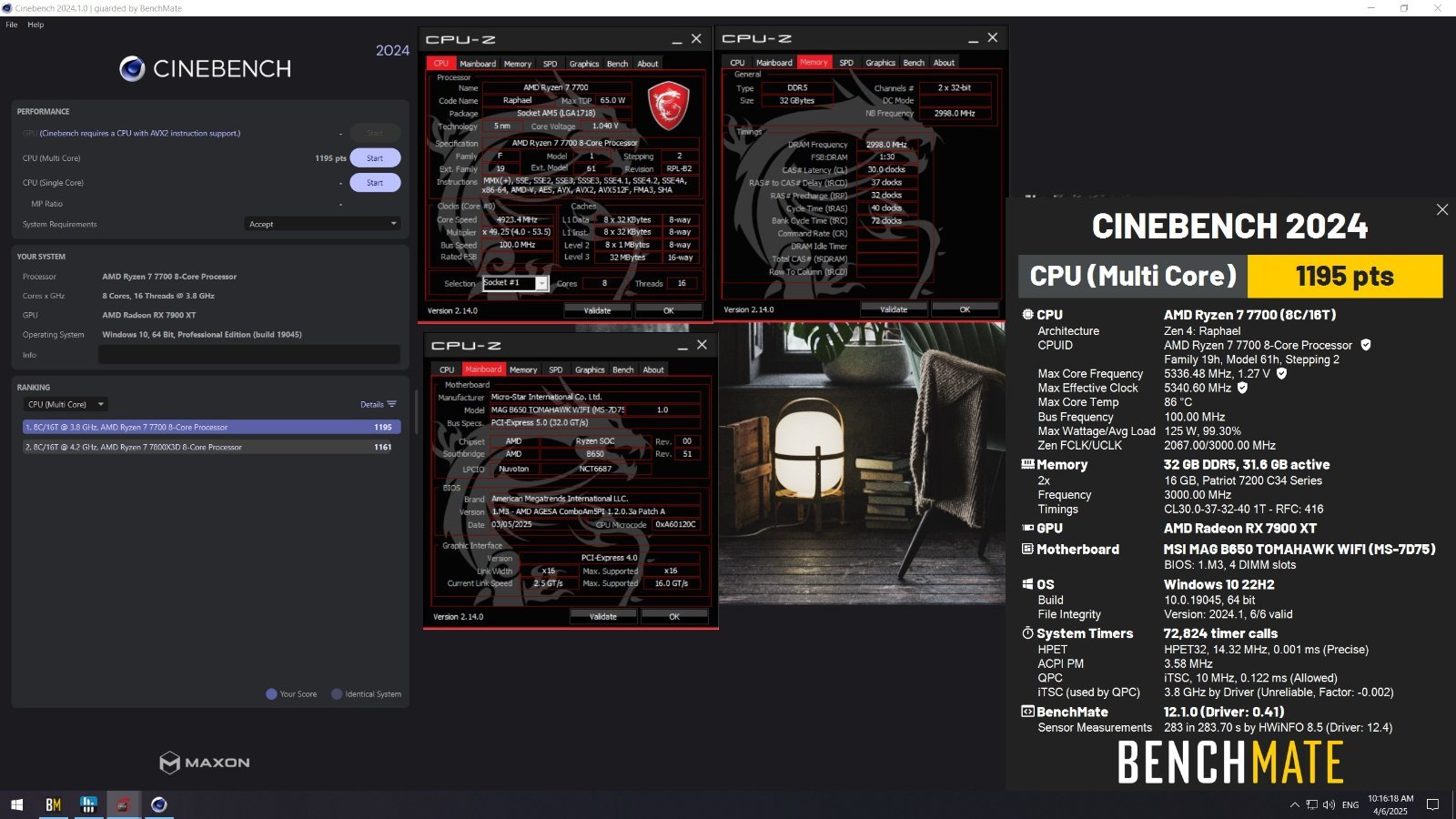The height and width of the screenshot is (819, 1456).
Task: Click Validate in the CPU-Z Mainboard window
Action: pos(602,616)
